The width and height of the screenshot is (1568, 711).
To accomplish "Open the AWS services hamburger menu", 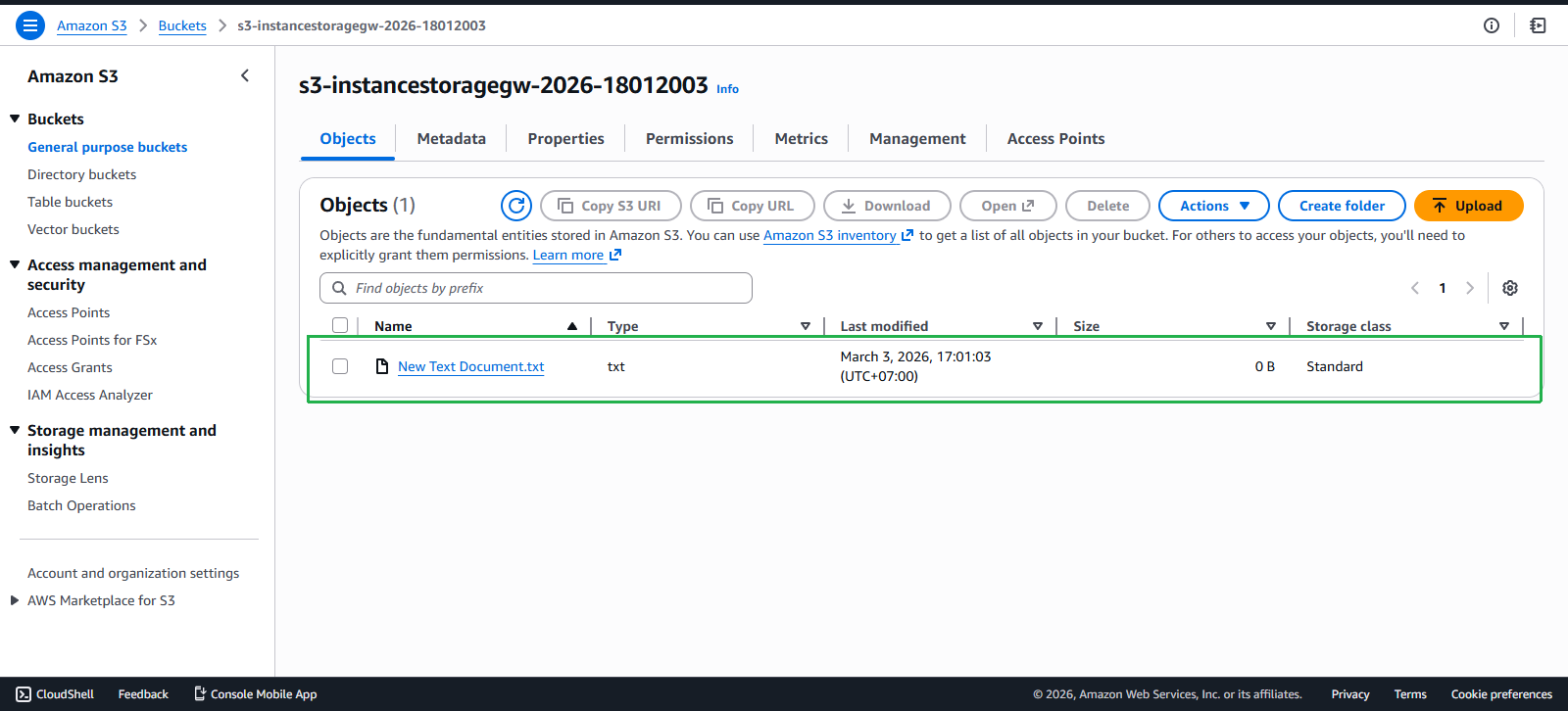I will pos(30,25).
